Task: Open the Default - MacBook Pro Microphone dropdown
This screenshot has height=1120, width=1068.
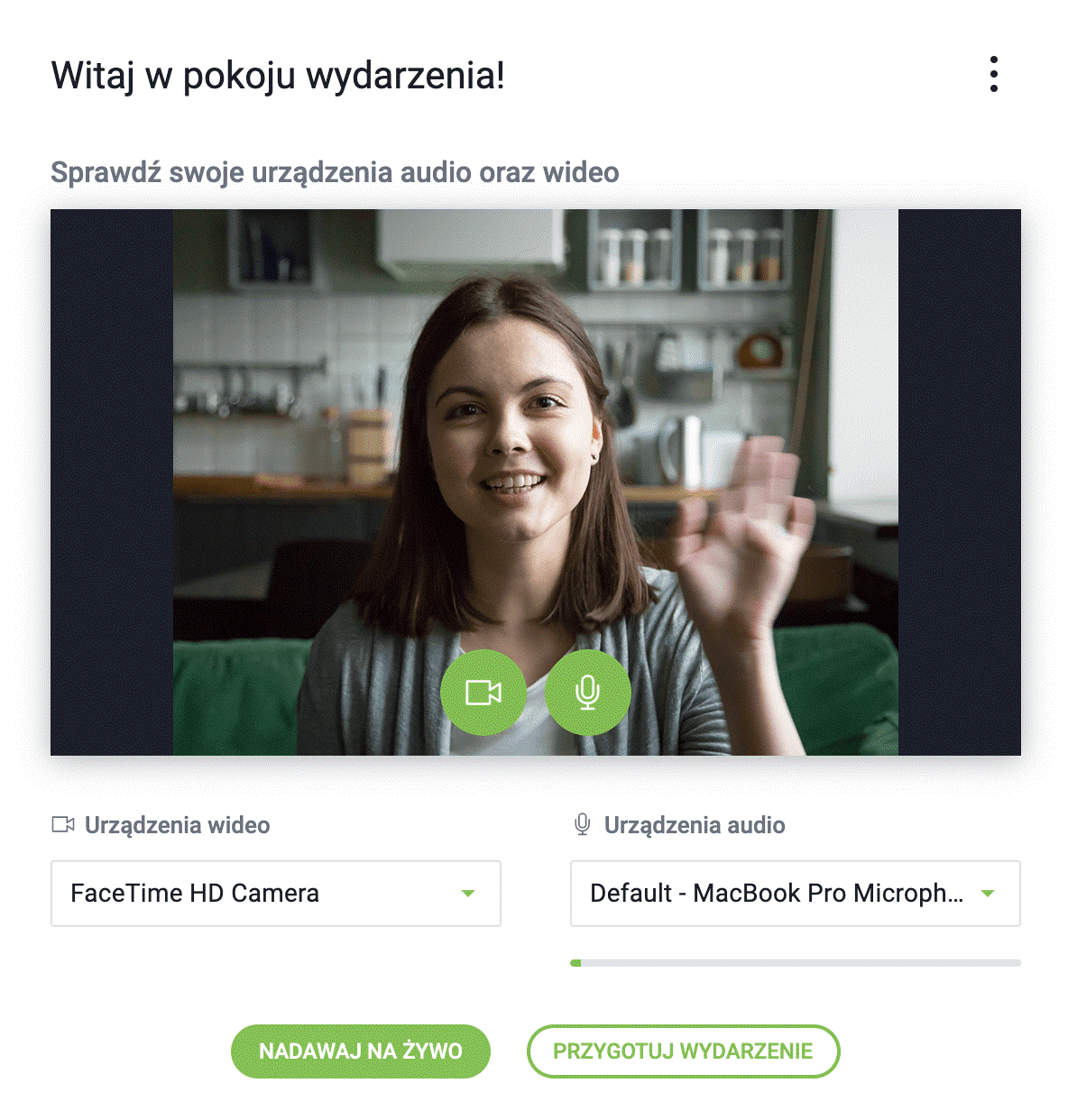Action: [776, 894]
